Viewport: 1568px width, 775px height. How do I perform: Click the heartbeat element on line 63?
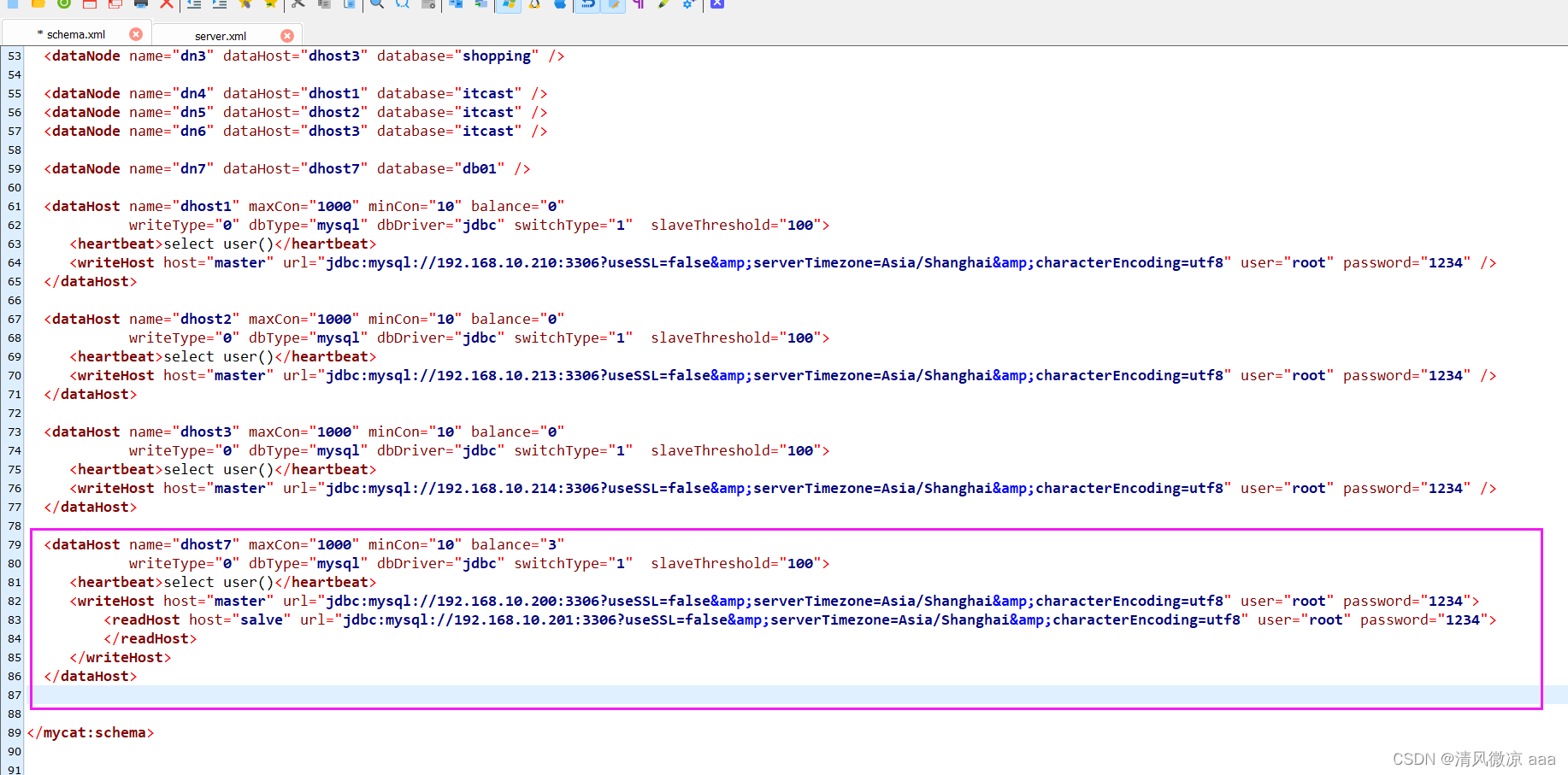(223, 244)
